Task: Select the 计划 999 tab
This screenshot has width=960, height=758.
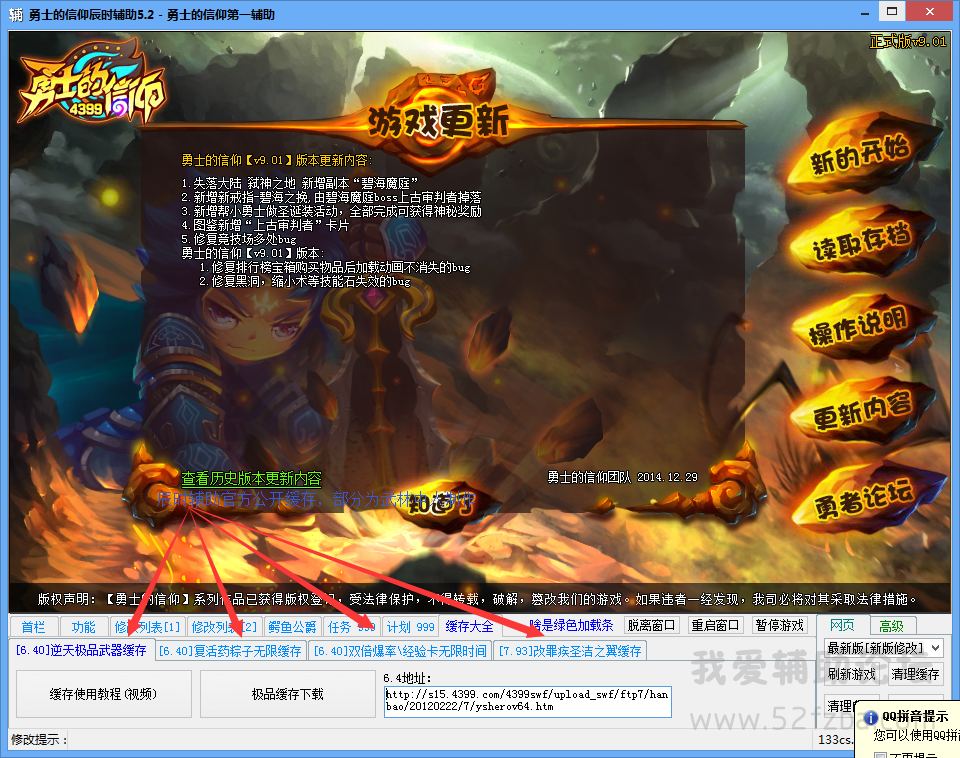Action: pyautogui.click(x=410, y=627)
